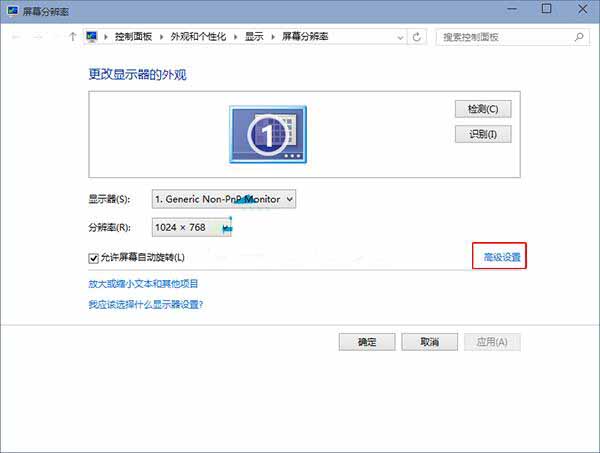The height and width of the screenshot is (453, 600).
Task: Click the window icon in title bar
Action: pyautogui.click(x=12, y=10)
